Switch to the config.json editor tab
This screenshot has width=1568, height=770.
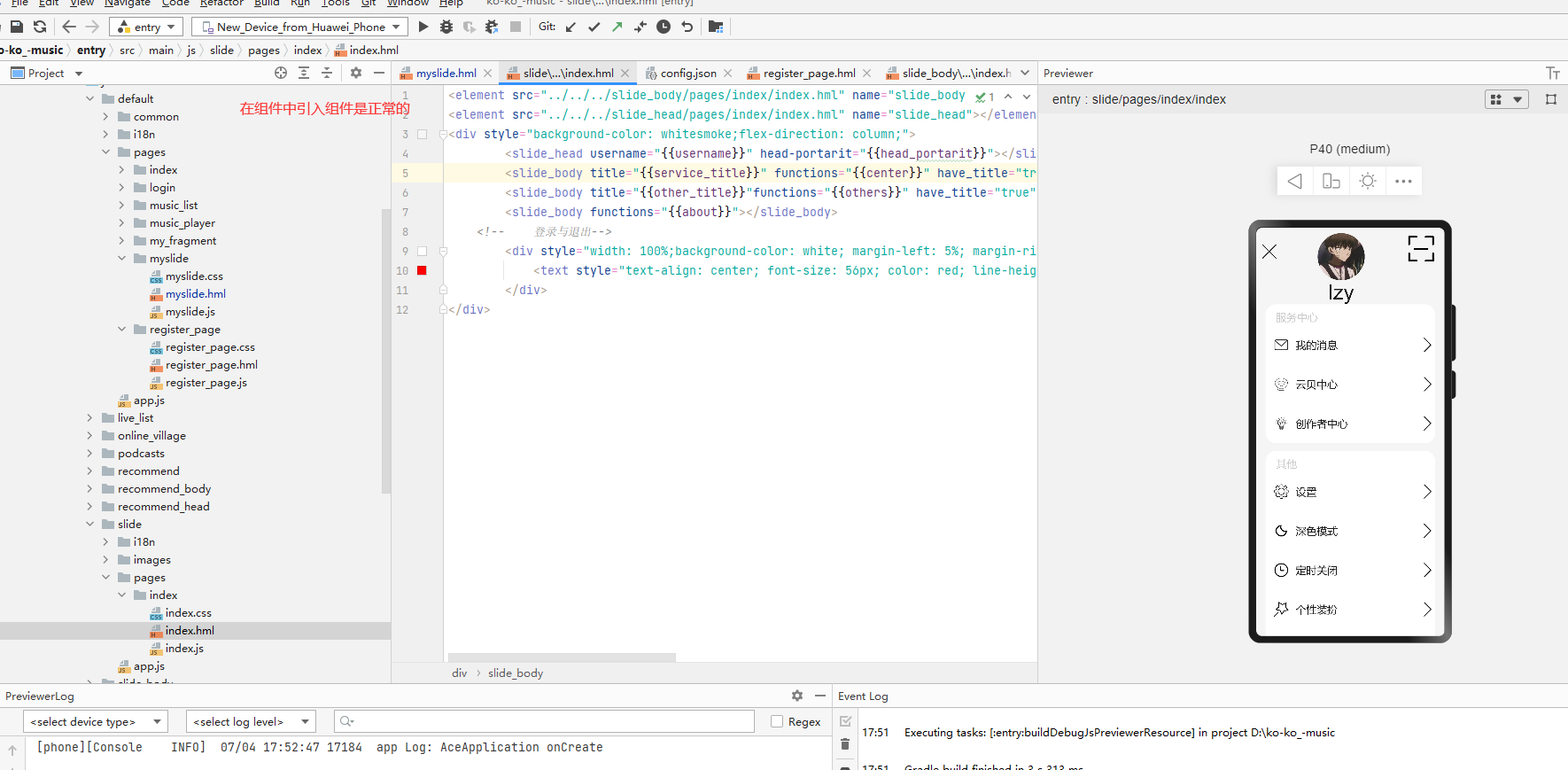tap(688, 73)
